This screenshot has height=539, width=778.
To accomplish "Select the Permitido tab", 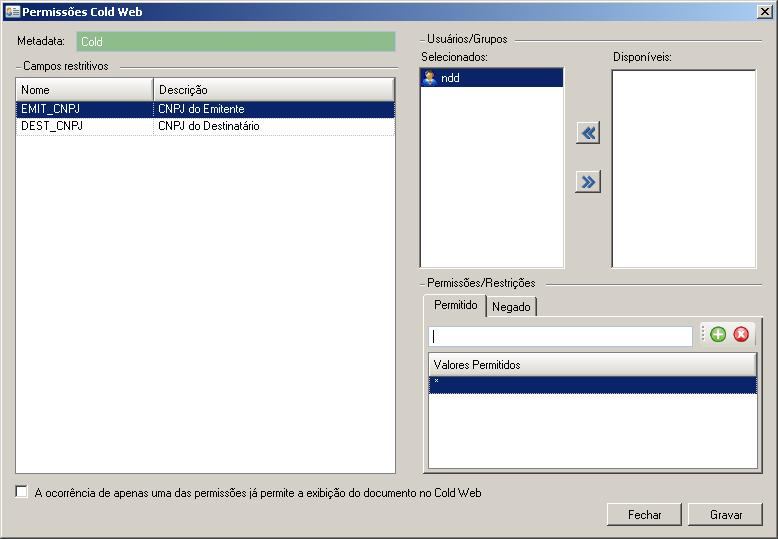I will tap(455, 305).
